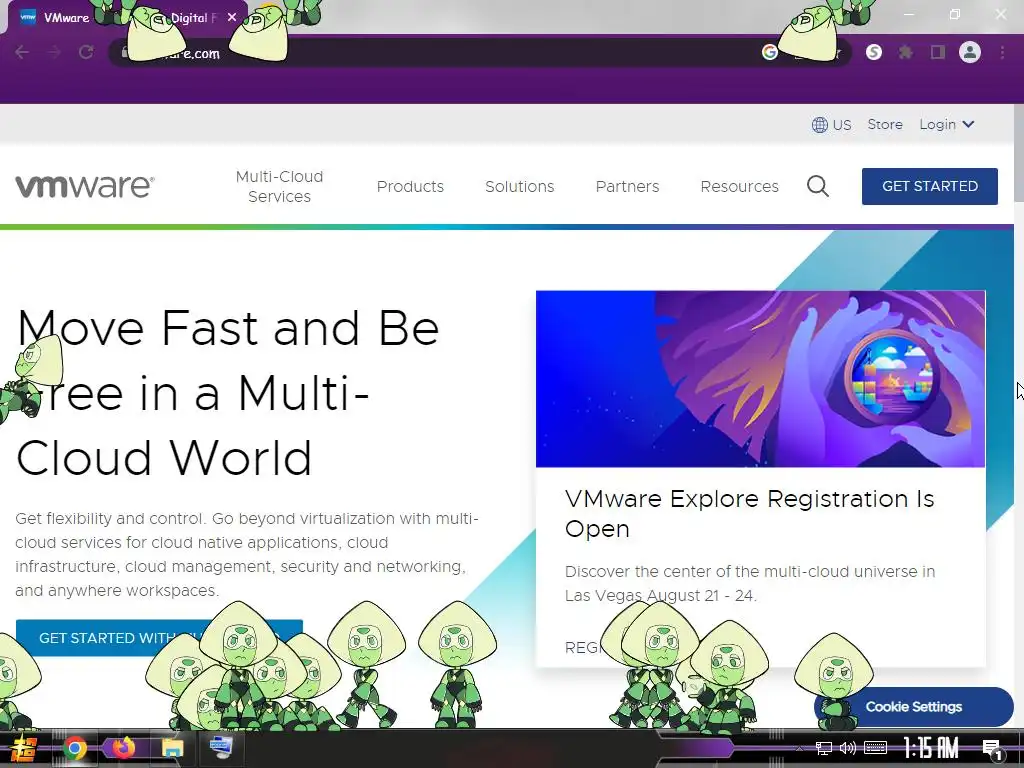
Task: Open VMware Explore Registration Is Open heading
Action: (749, 513)
